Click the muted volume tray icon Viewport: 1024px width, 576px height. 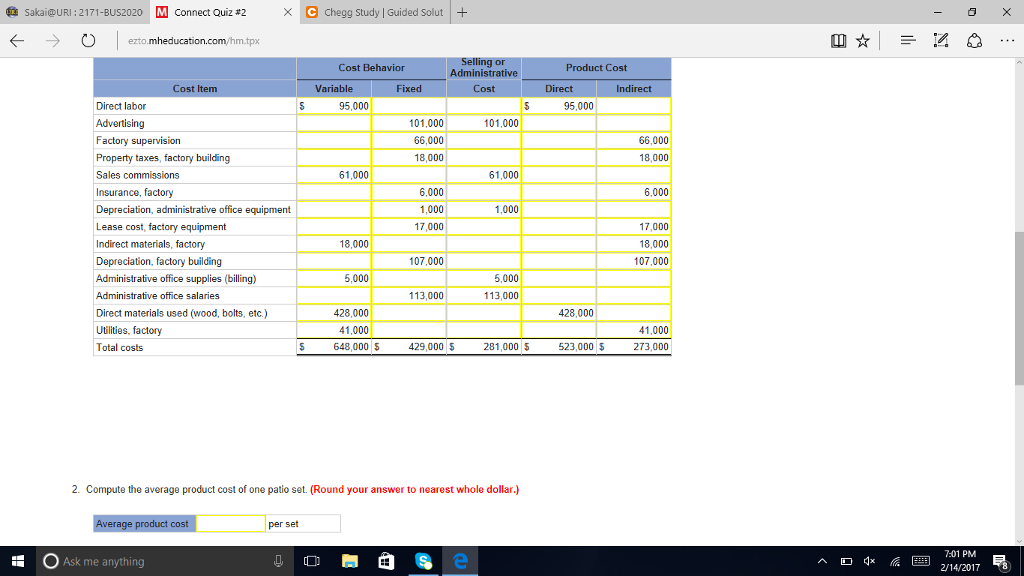(x=869, y=561)
